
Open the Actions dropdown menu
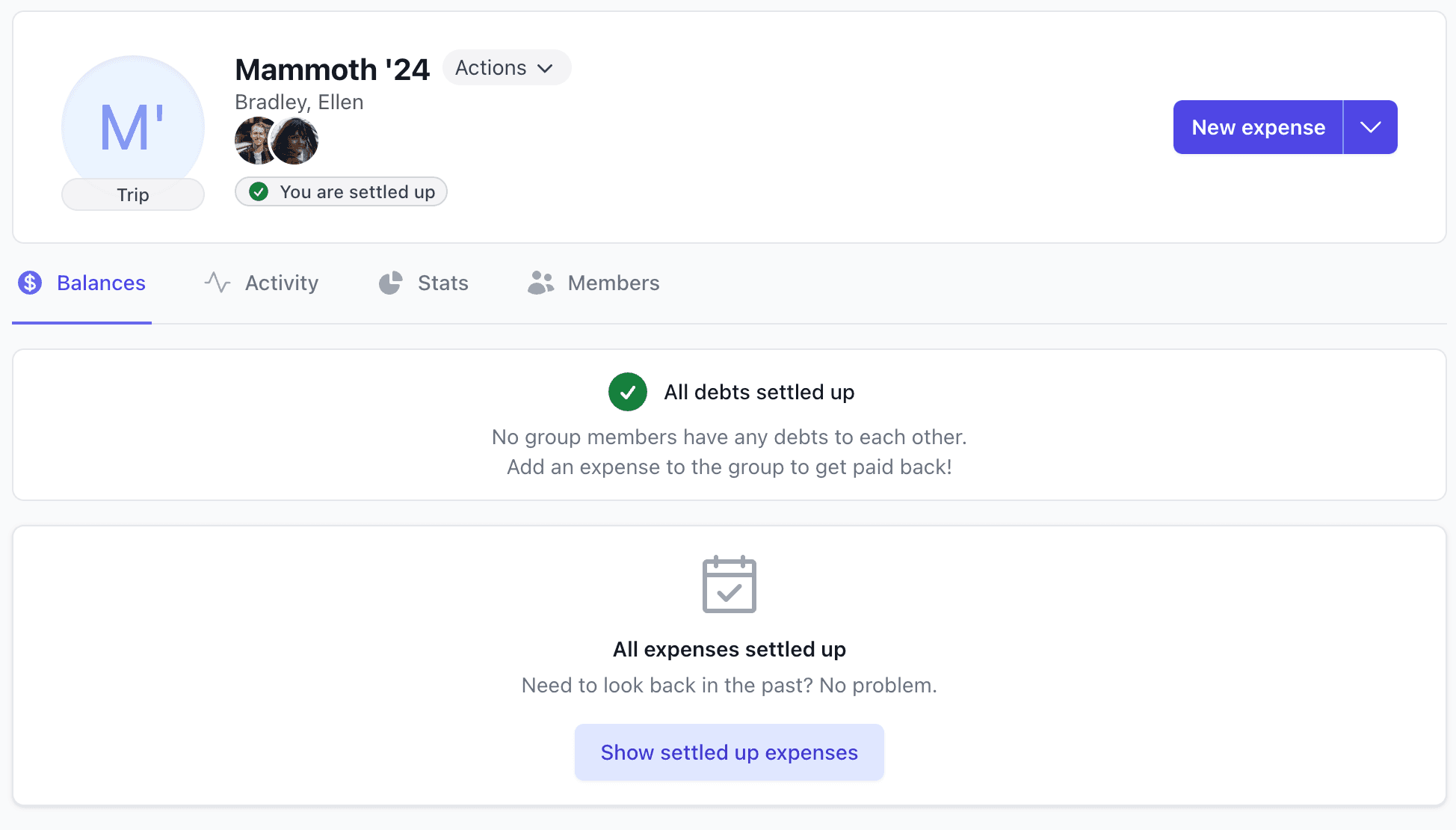[x=506, y=68]
